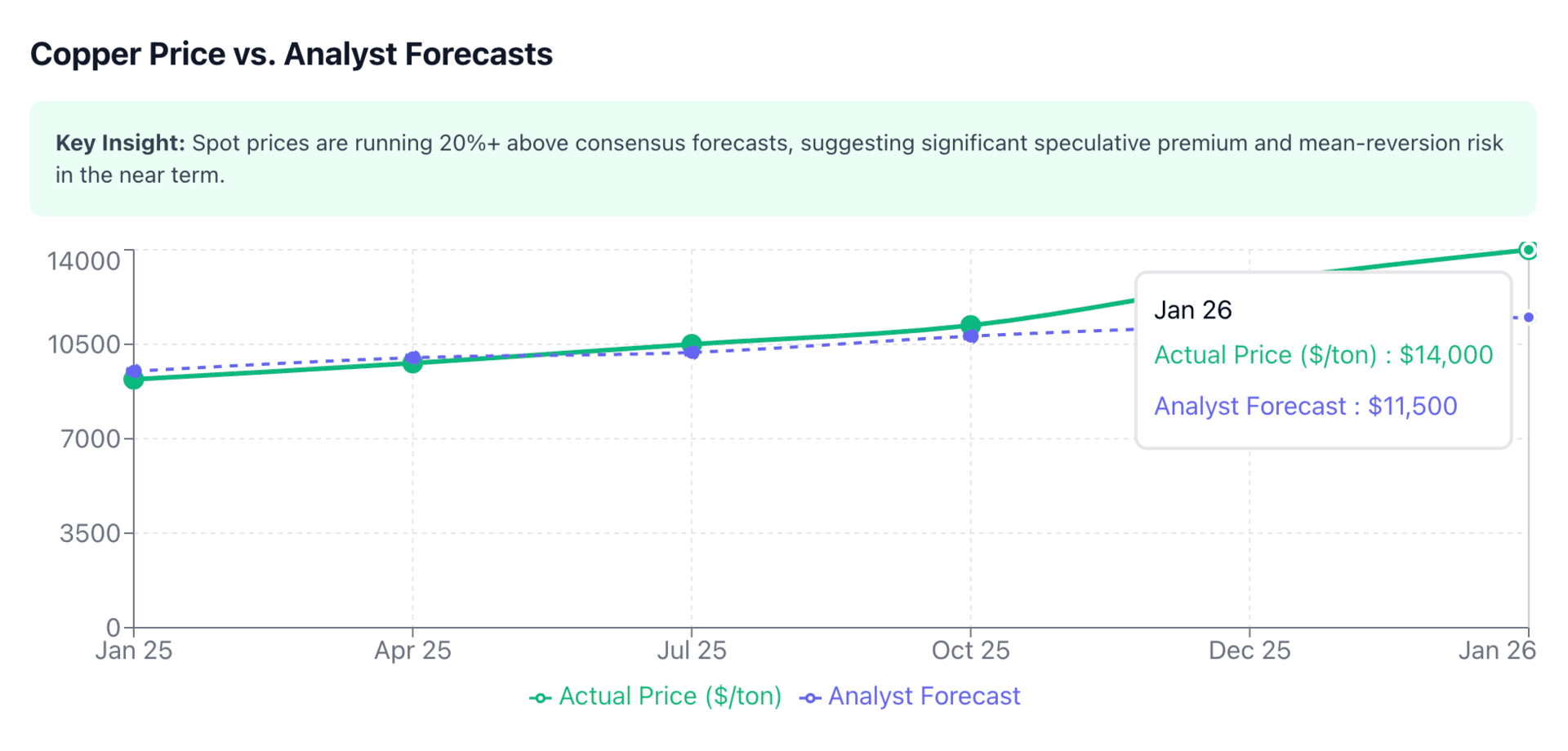Click the purple Jan 25 forecast point
Image resolution: width=1568 pixels, height=751 pixels.
click(x=134, y=371)
